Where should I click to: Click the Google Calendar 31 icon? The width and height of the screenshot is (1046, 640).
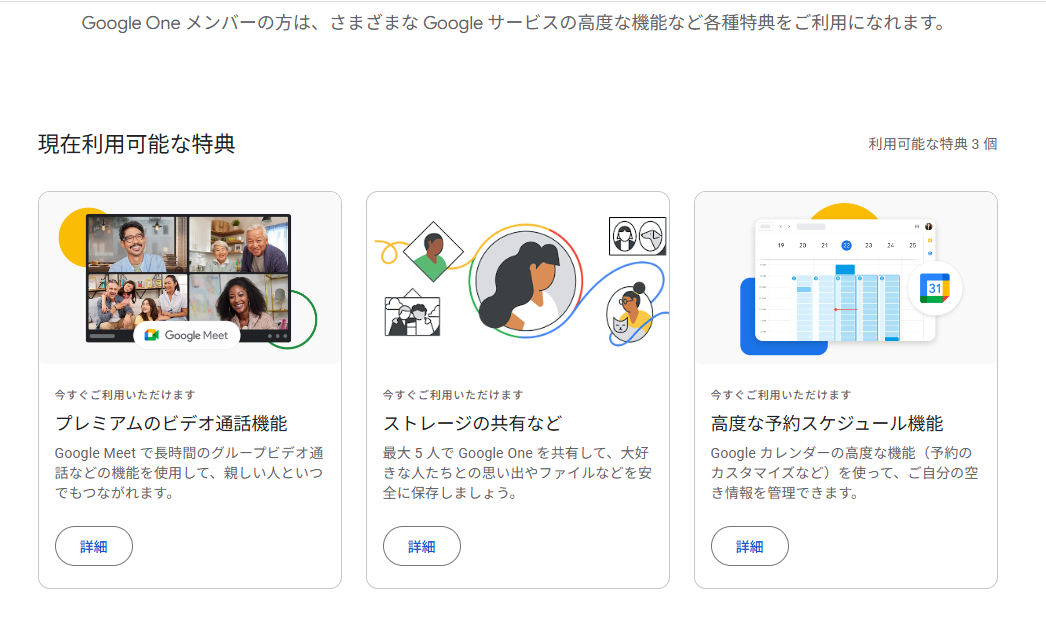pyautogui.click(x=935, y=289)
